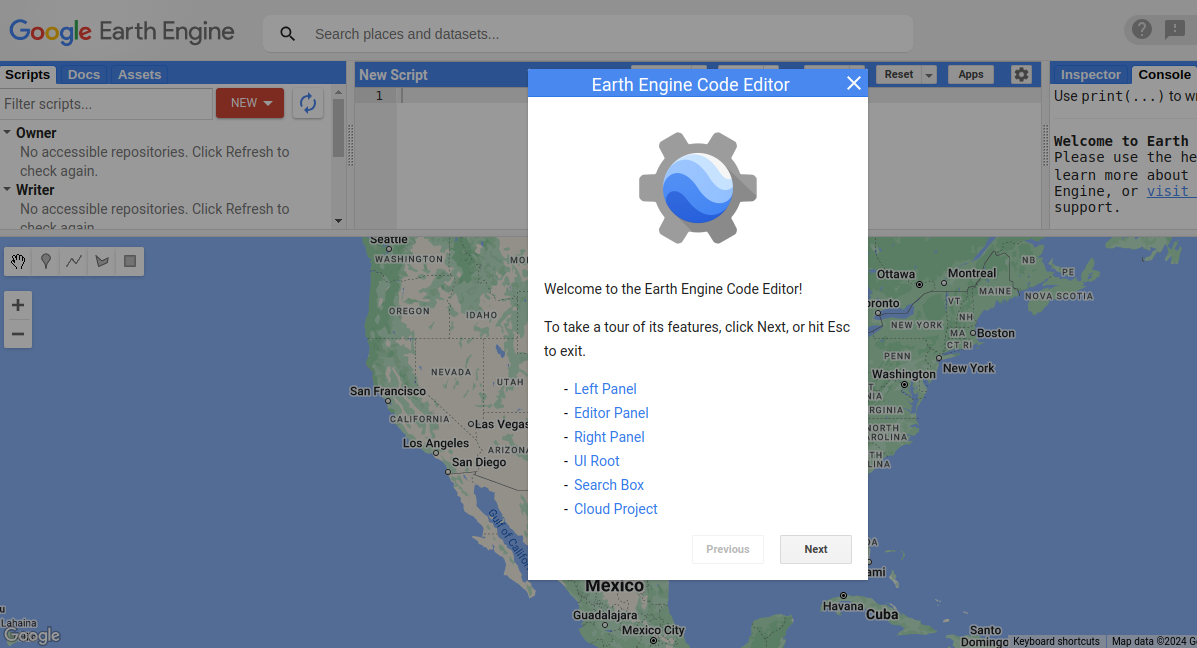Collapse the Owner repositories section
This screenshot has width=1197, height=648.
coord(8,132)
